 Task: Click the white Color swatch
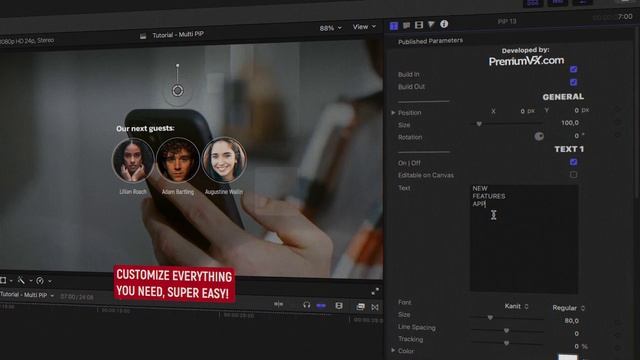point(567,357)
